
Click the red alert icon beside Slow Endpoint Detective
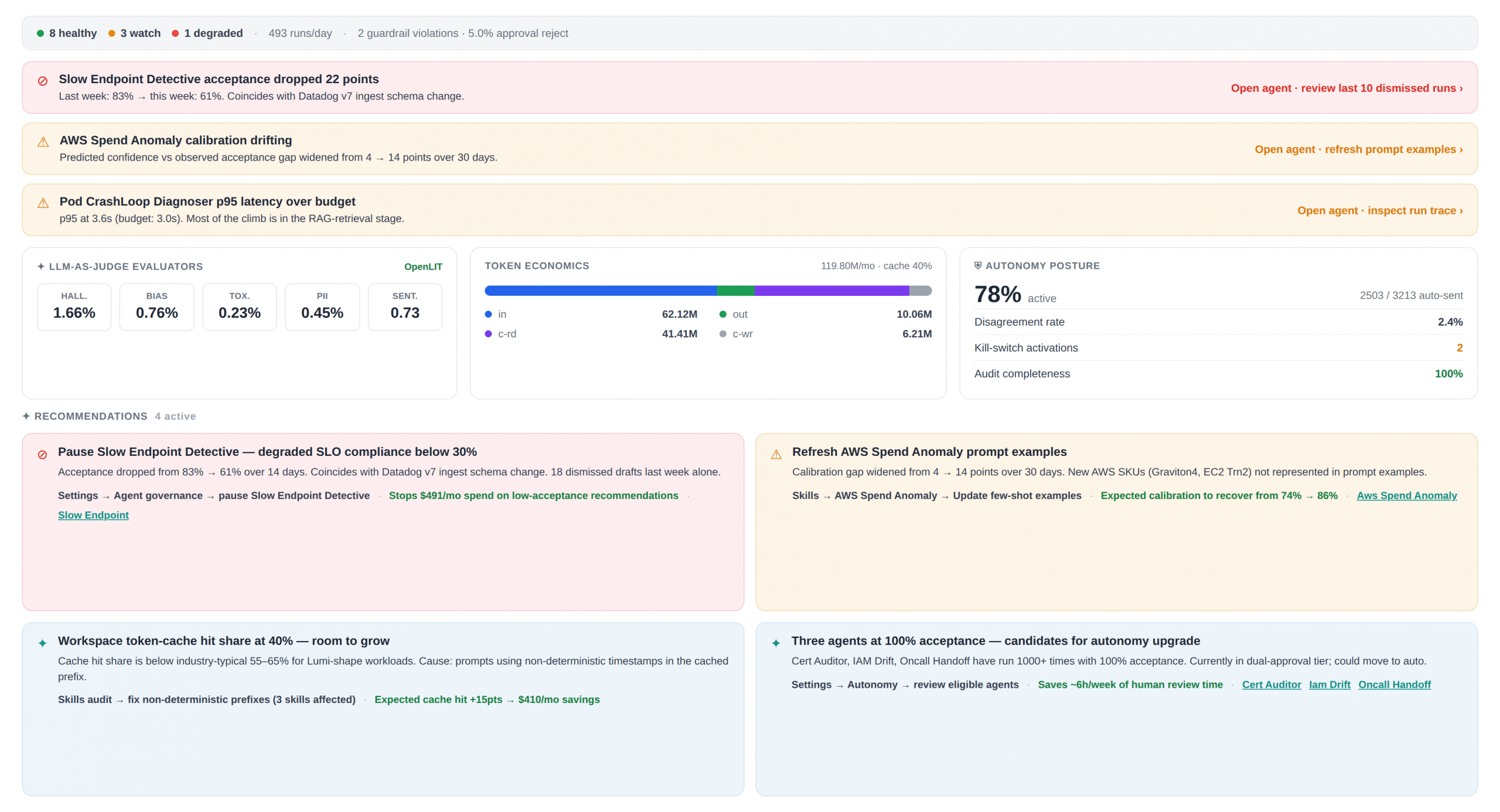click(43, 81)
